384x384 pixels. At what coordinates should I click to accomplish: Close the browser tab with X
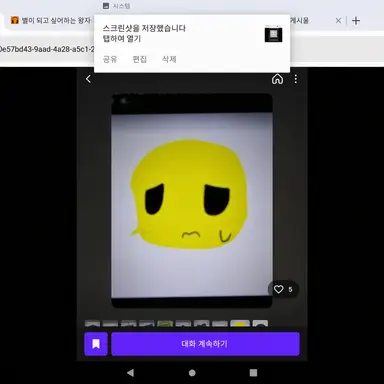[338, 21]
